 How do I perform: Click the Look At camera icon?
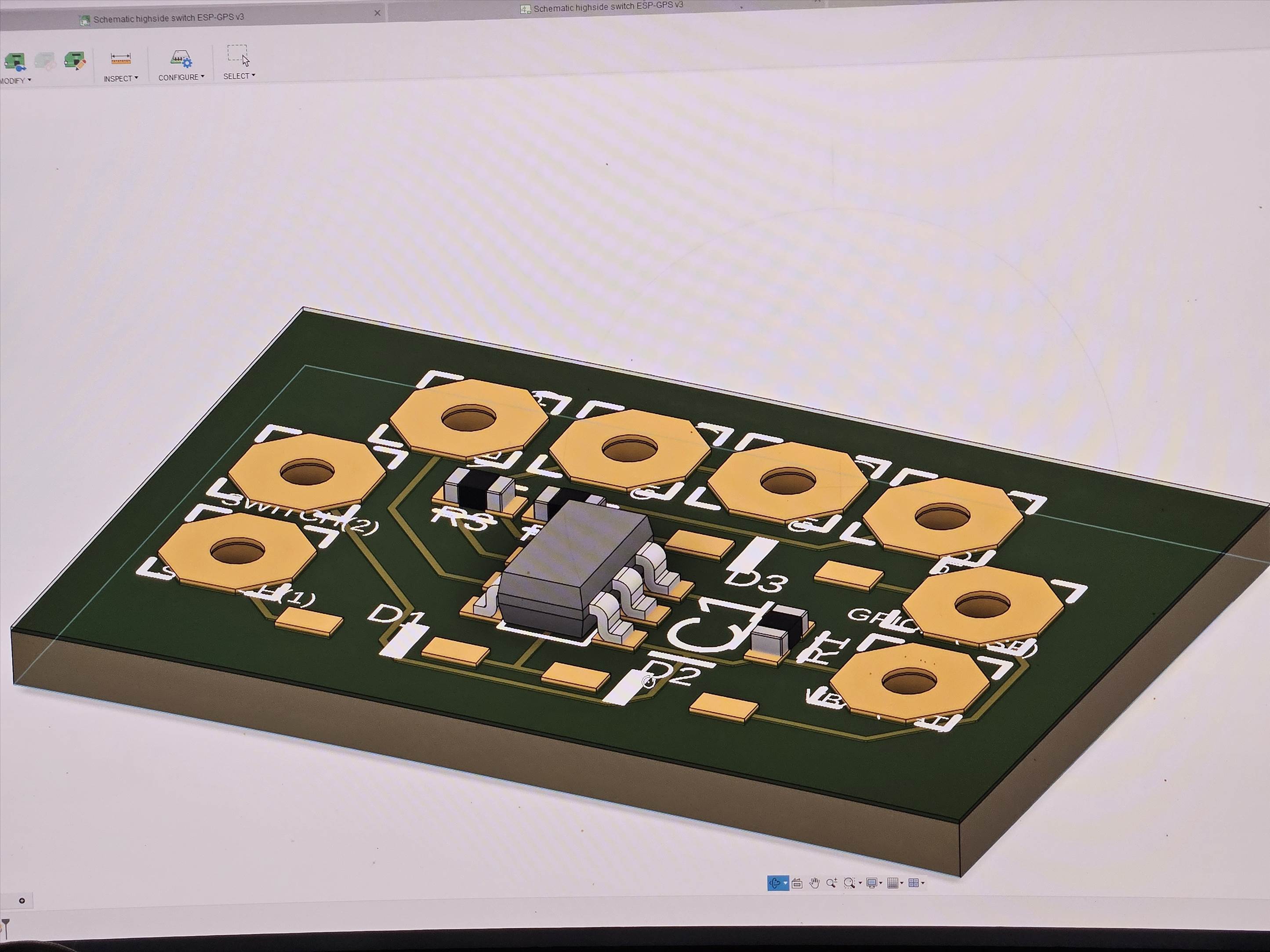tap(797, 884)
